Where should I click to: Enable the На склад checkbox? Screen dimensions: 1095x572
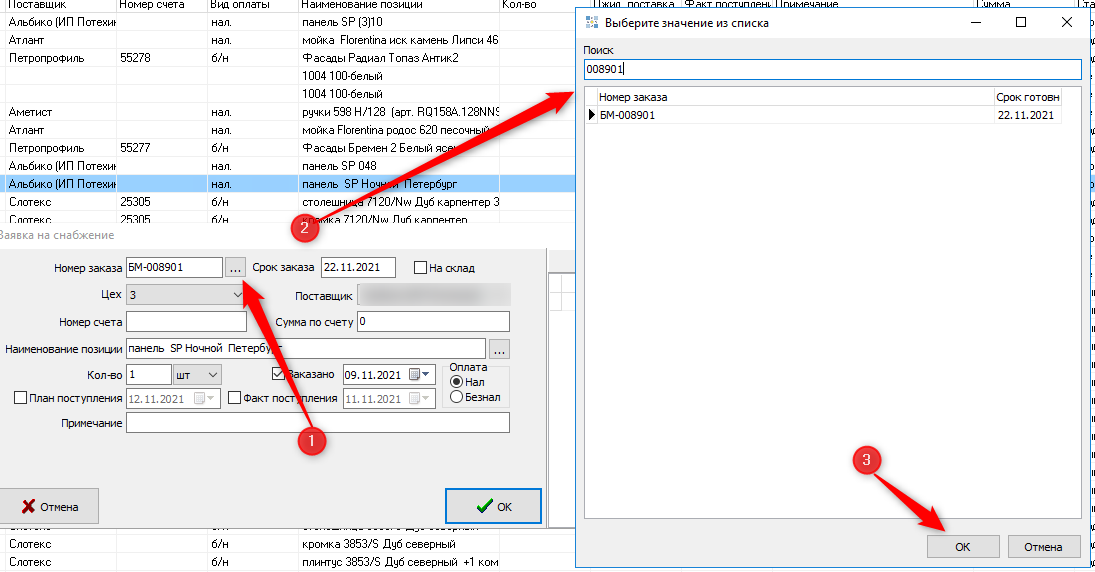(x=421, y=268)
